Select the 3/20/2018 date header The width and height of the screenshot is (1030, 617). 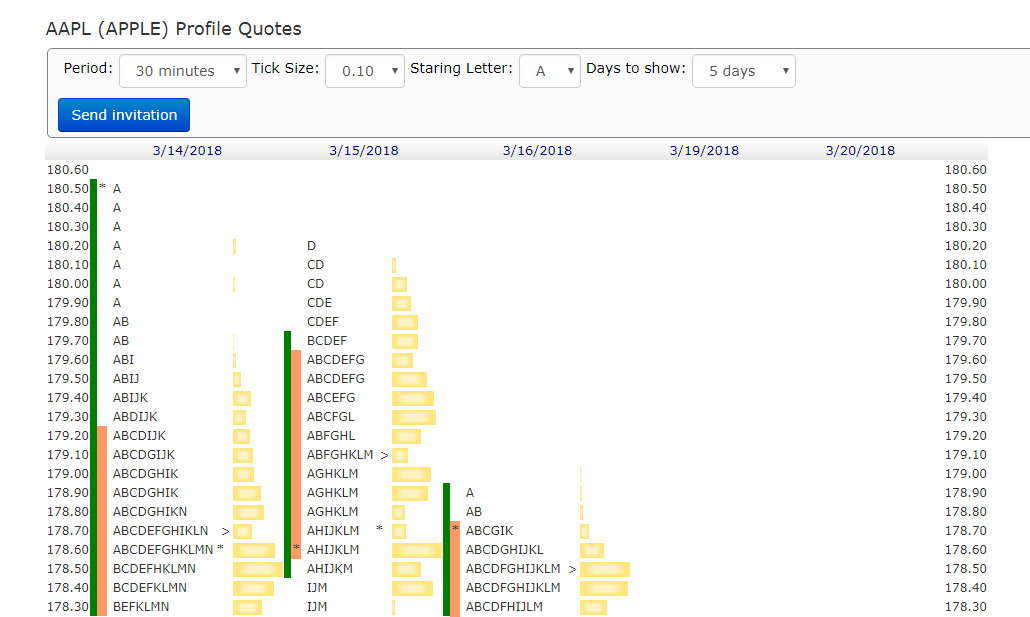861,150
